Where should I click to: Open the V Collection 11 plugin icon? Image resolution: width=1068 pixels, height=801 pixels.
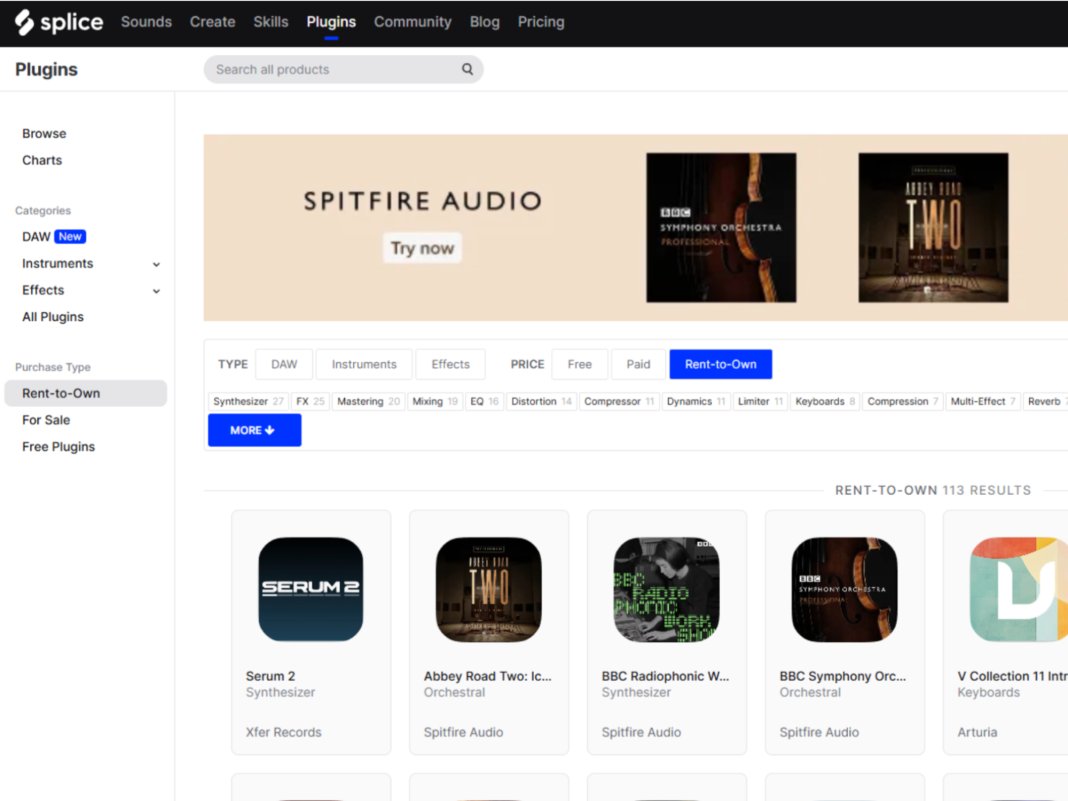1018,589
